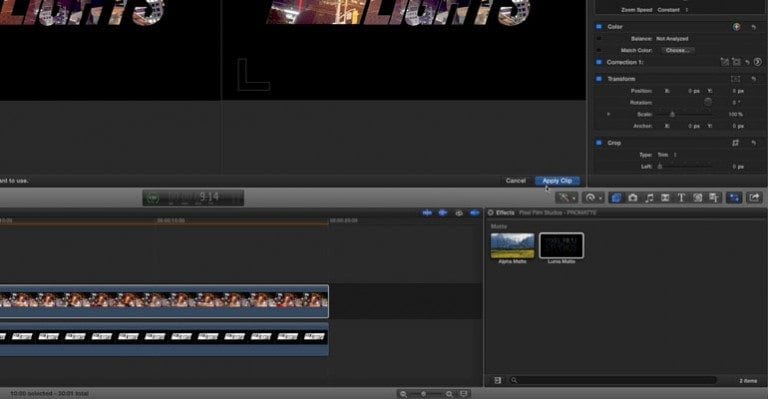Open the Titles browser T icon
Screen dimensions: 768x399
(x=681, y=197)
